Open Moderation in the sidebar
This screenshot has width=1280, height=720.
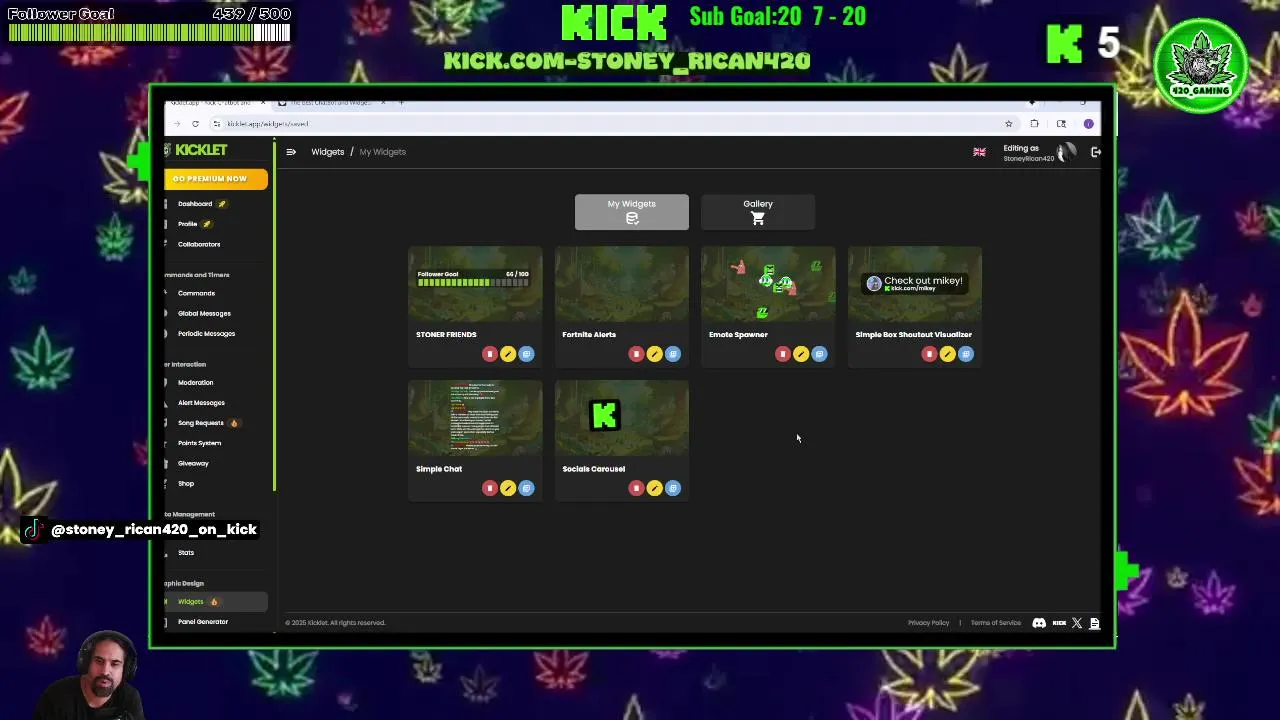coord(195,382)
